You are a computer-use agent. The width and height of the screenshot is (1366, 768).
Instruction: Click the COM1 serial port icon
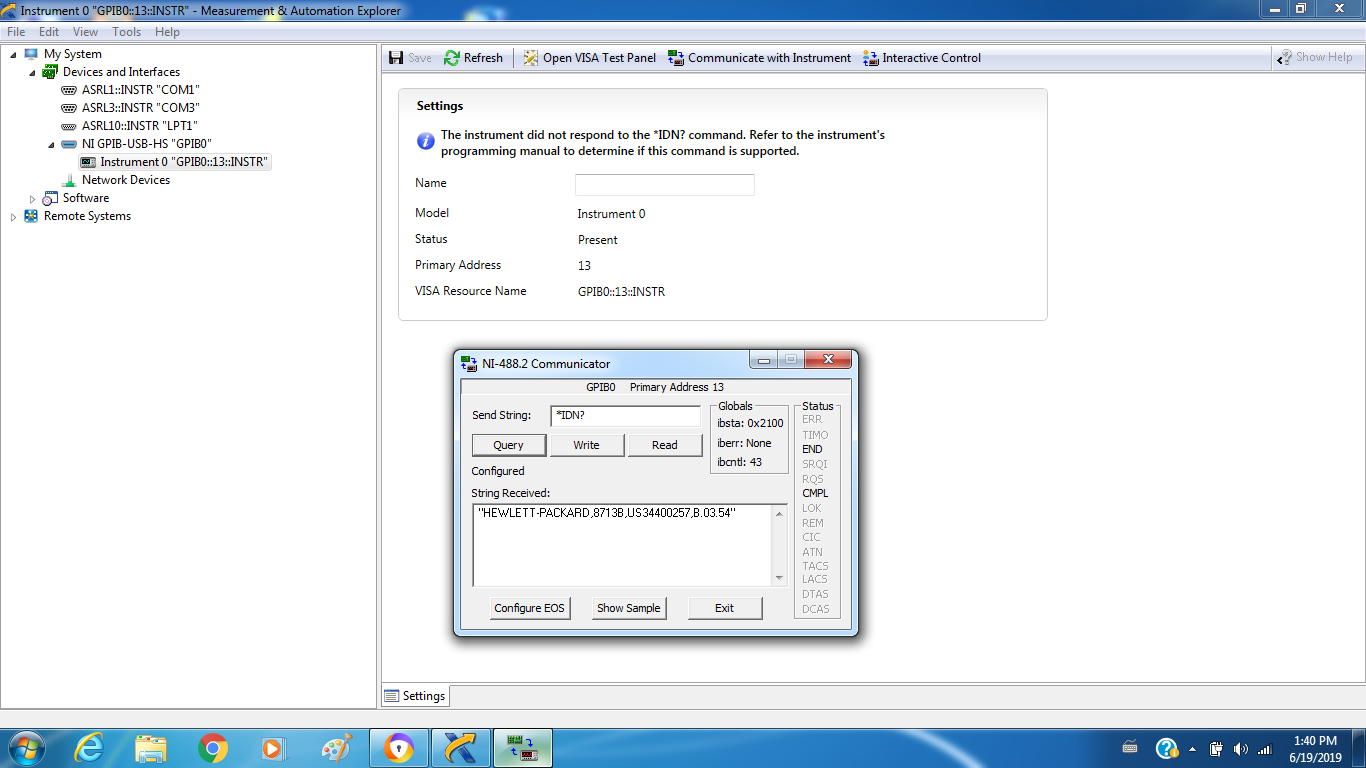point(69,90)
